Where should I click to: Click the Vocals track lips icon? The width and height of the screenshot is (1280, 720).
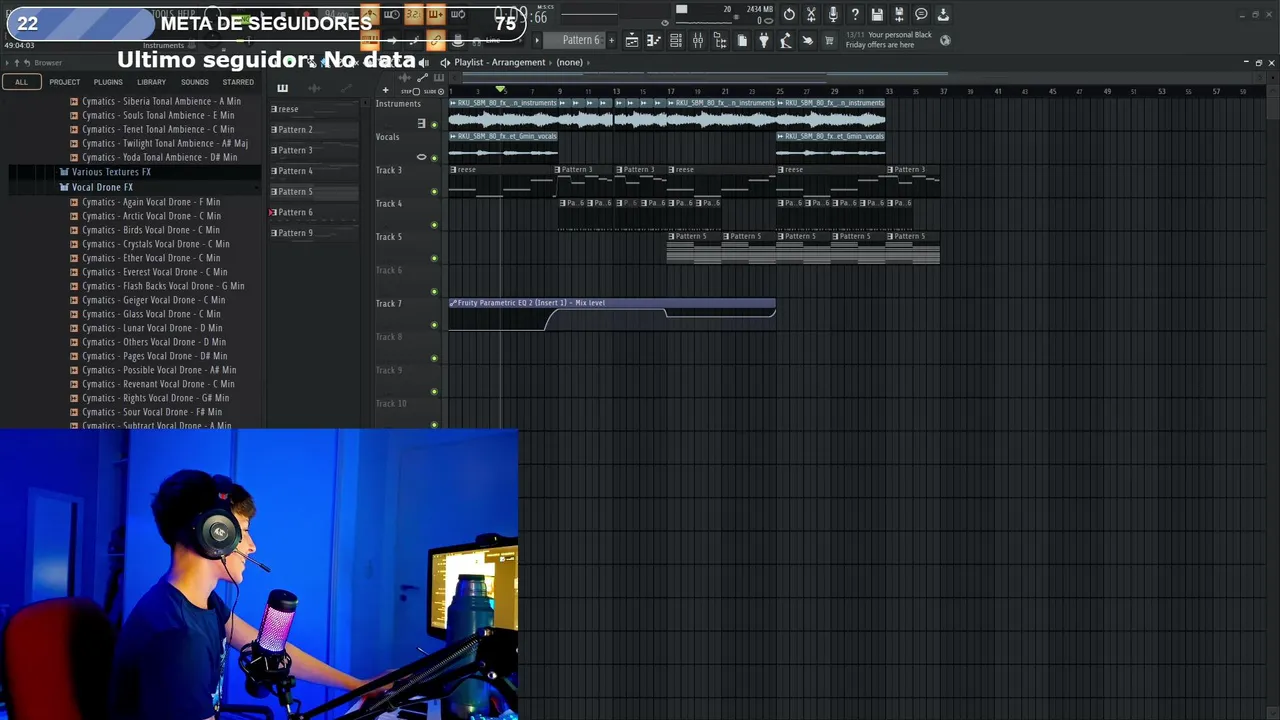point(421,157)
